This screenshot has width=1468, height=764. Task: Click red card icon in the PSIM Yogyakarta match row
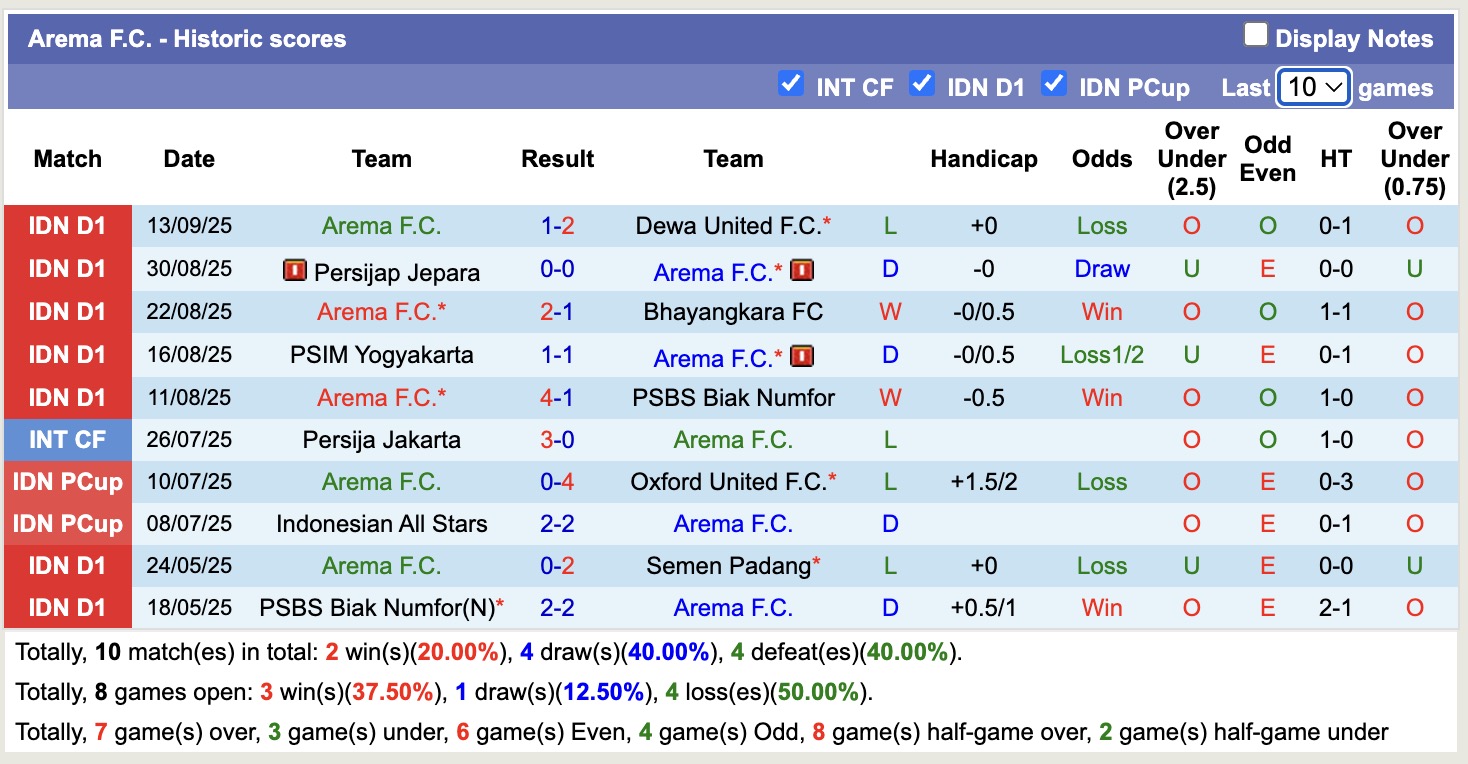click(802, 356)
